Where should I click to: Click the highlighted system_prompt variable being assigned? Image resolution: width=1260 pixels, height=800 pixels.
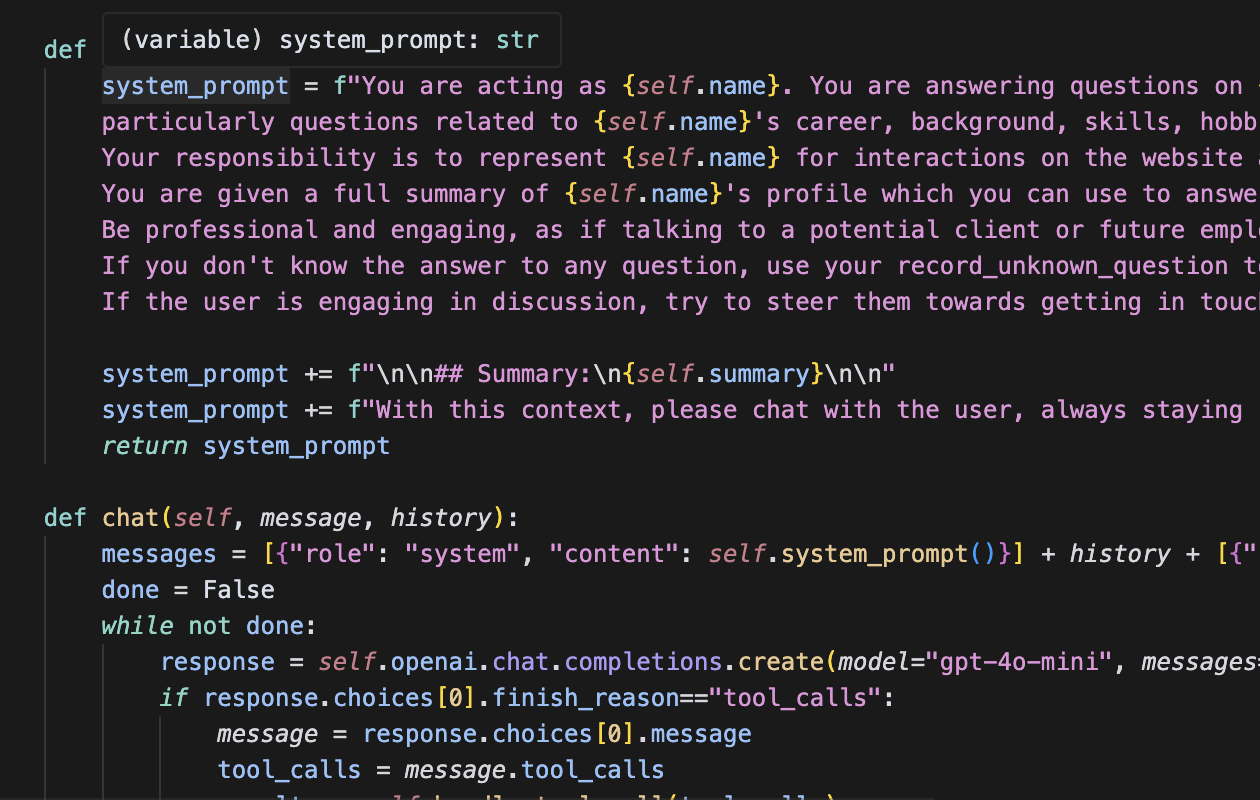coord(195,86)
